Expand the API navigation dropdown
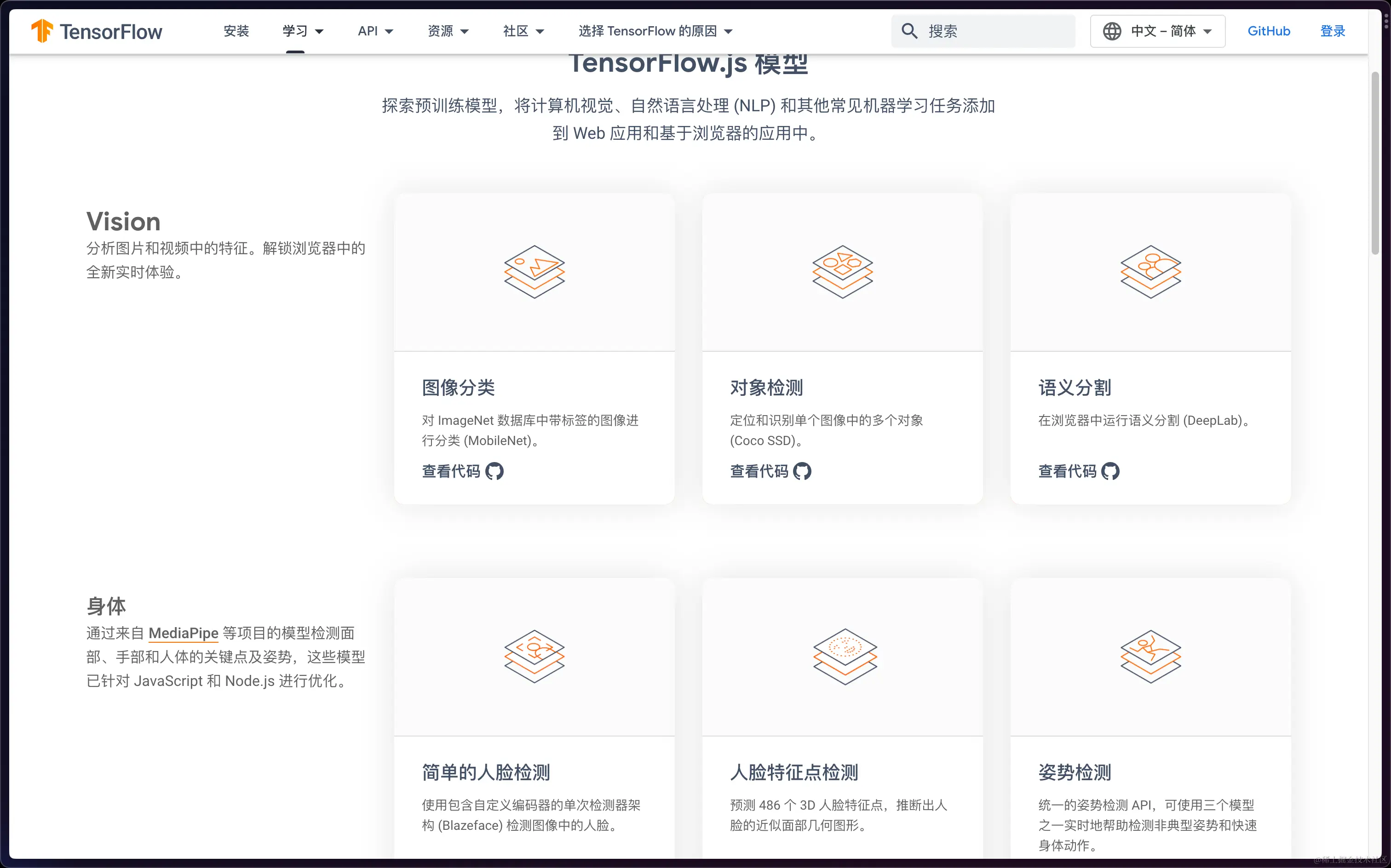The image size is (1391, 868). coord(375,31)
